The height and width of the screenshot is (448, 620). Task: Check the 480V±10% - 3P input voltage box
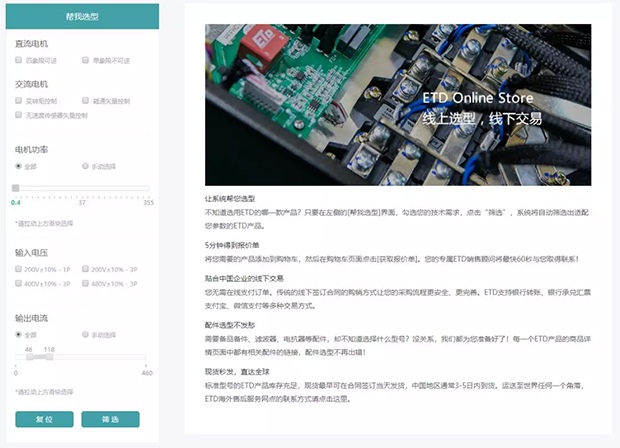(x=85, y=283)
